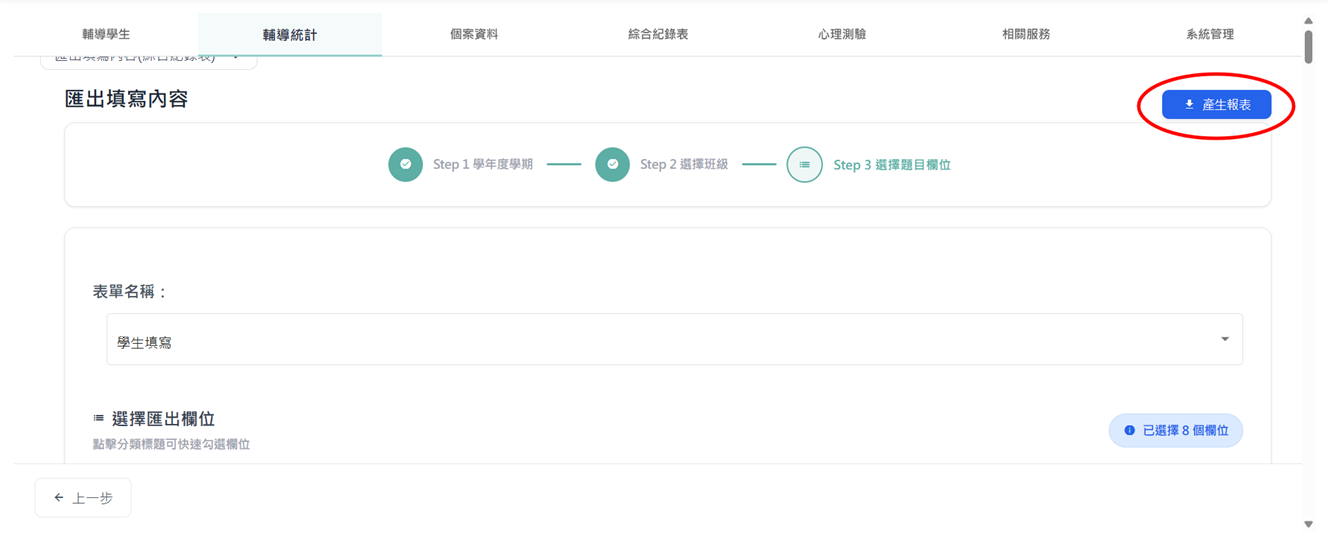Expand the dropdown arrow at right of 表單名稱 field
The height and width of the screenshot is (545, 1329).
coord(1225,339)
